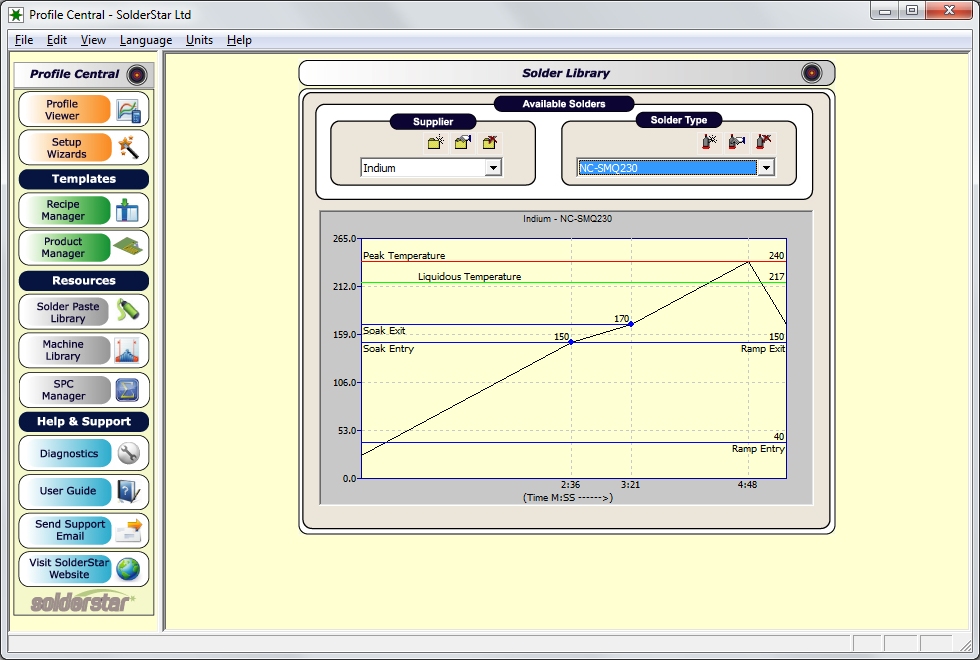
Task: Click the new solder type icon
Action: click(x=709, y=142)
